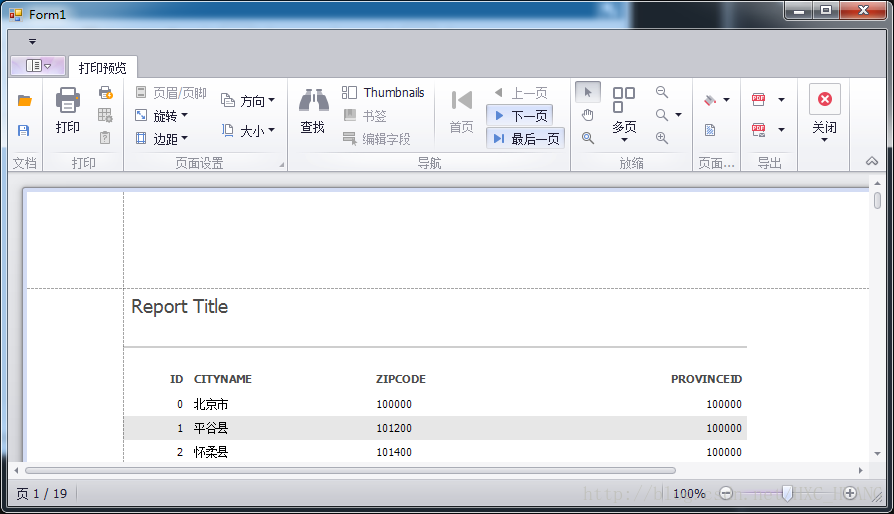Open the application menu button
Viewport: 894px width, 514px height.
(x=38, y=66)
